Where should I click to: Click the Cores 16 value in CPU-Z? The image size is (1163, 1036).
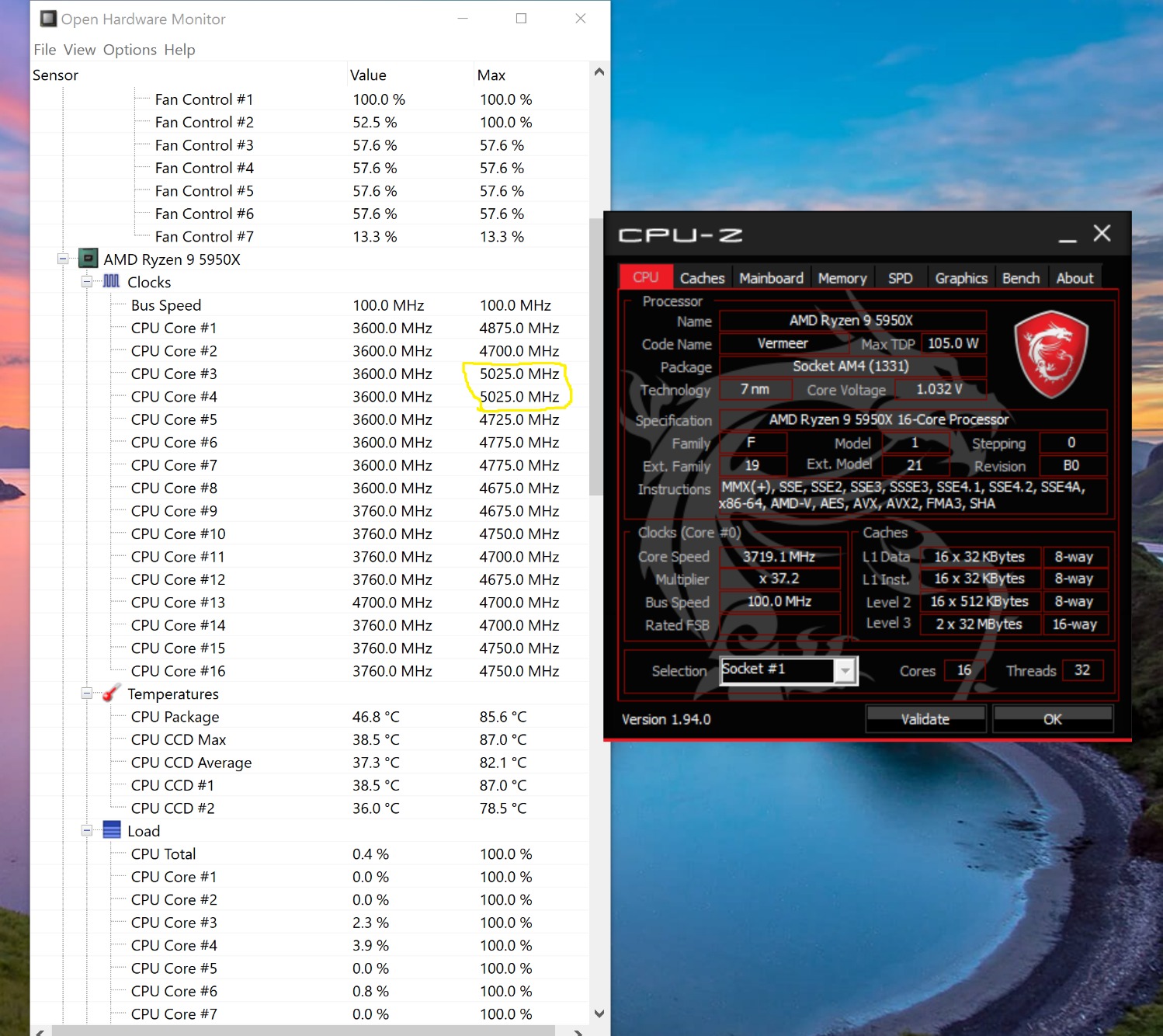(x=964, y=670)
